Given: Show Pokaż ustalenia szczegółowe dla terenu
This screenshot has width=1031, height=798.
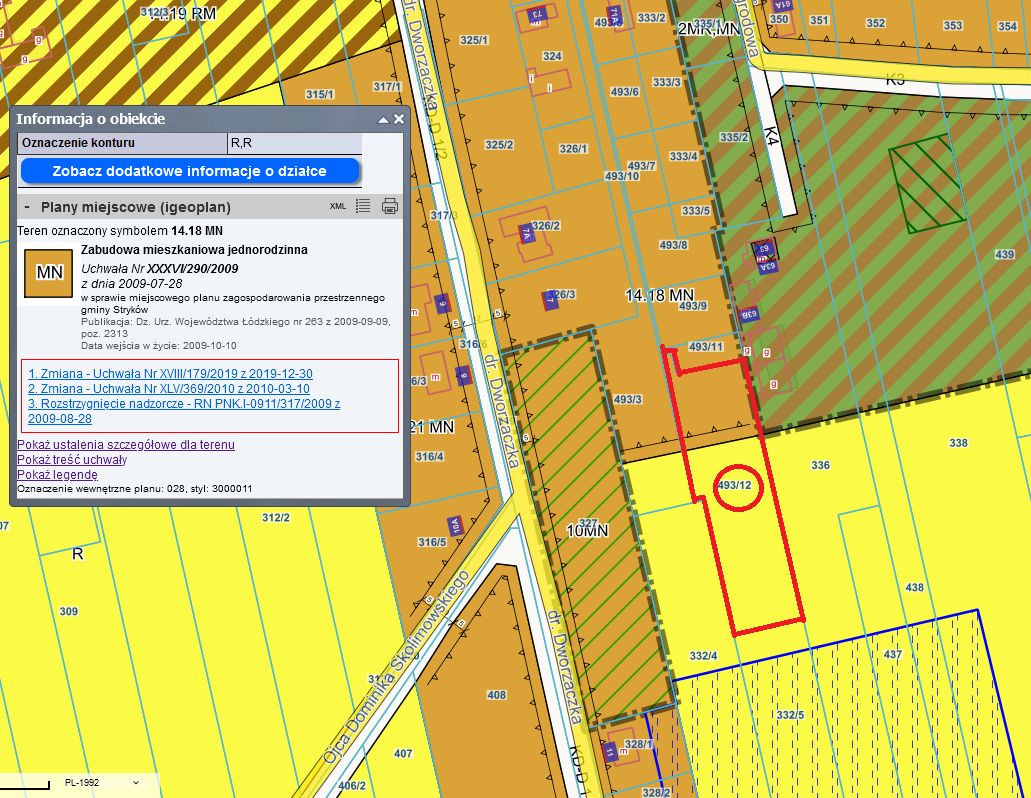Looking at the screenshot, I should pos(126,444).
